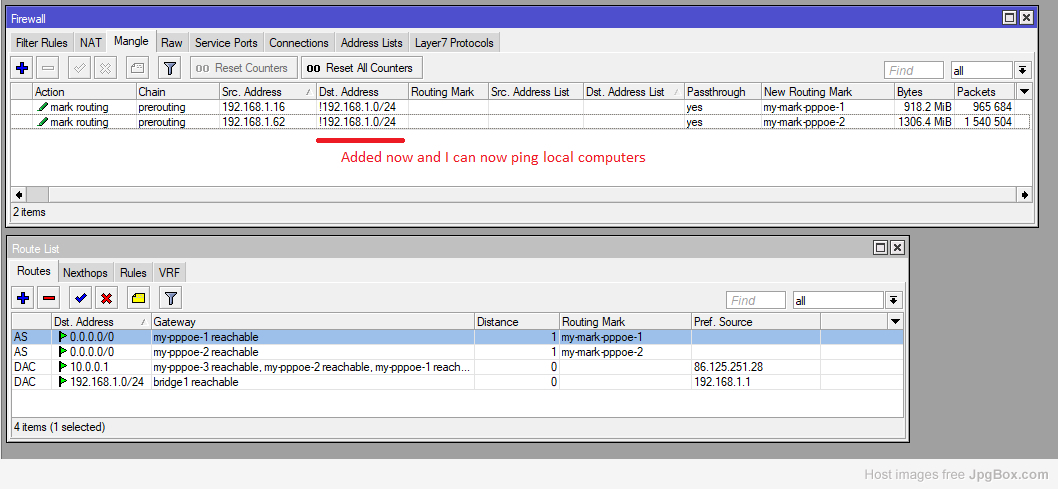Click the yellow comment icon in Route List
The height and width of the screenshot is (489, 1058).
138,298
